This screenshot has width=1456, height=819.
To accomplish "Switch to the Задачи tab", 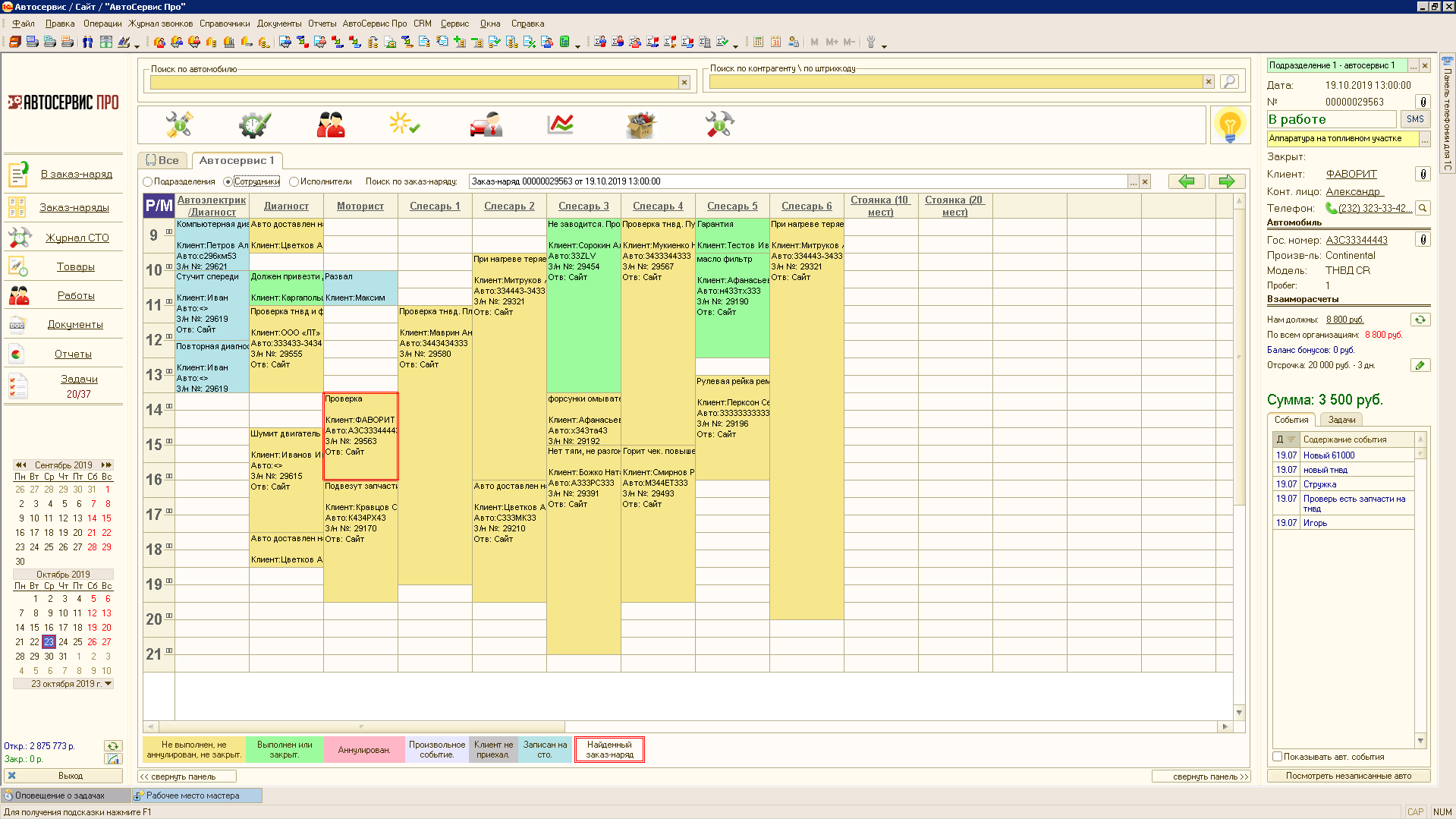I will pyautogui.click(x=1341, y=420).
